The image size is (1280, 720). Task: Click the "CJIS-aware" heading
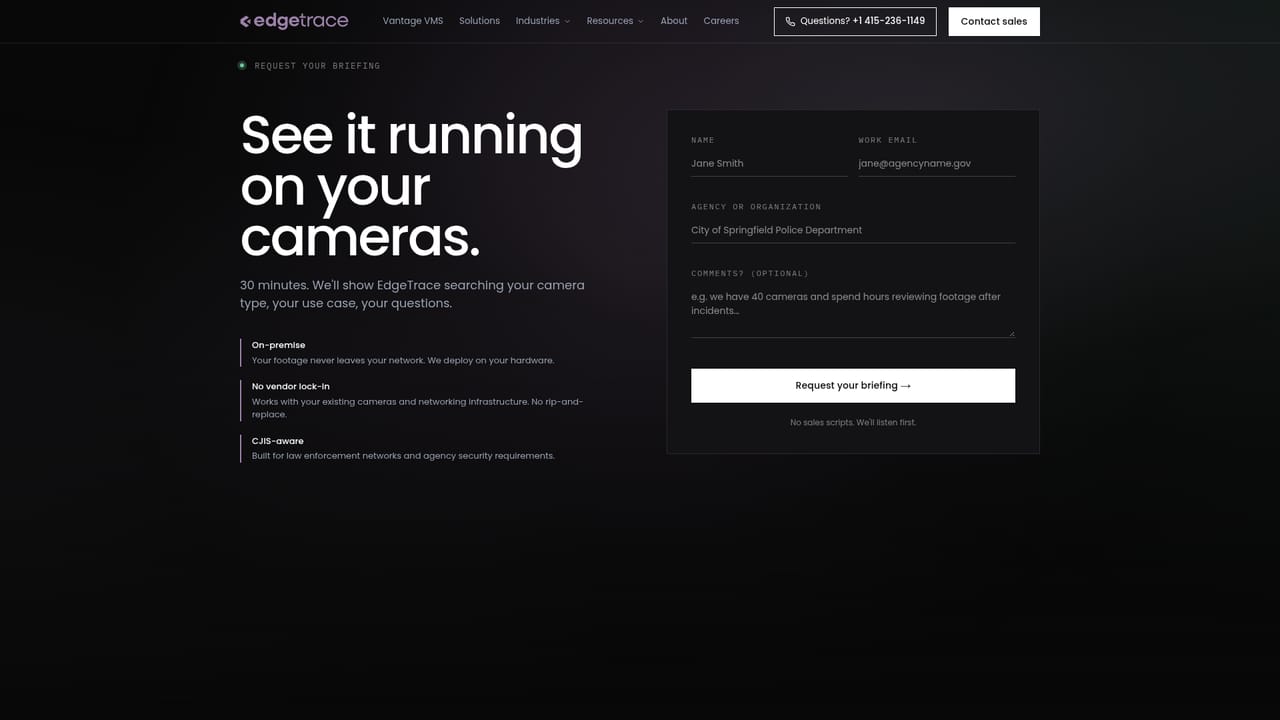(277, 441)
